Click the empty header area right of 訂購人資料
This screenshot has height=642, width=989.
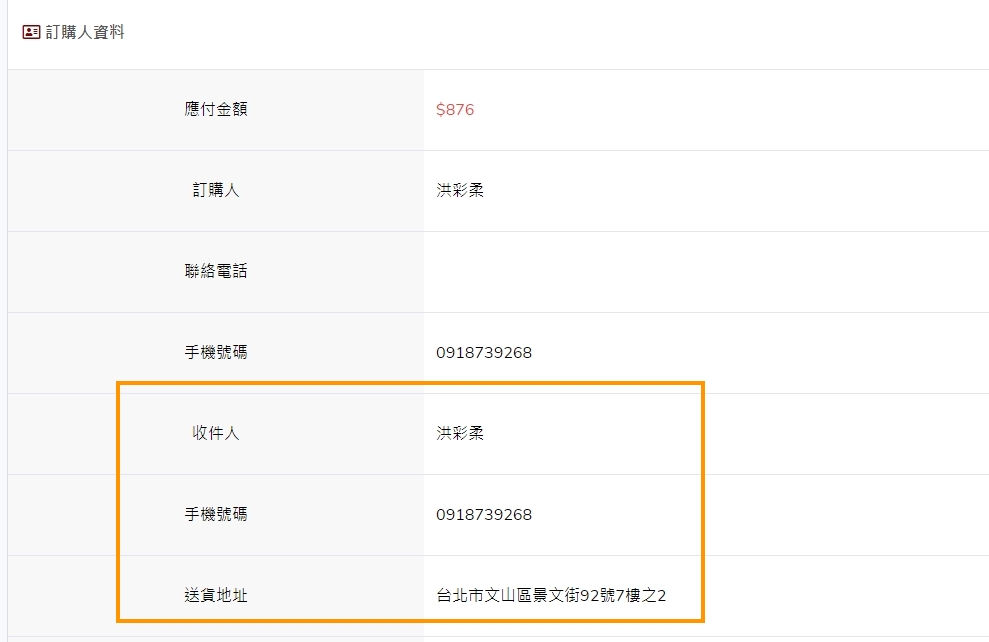click(x=555, y=32)
